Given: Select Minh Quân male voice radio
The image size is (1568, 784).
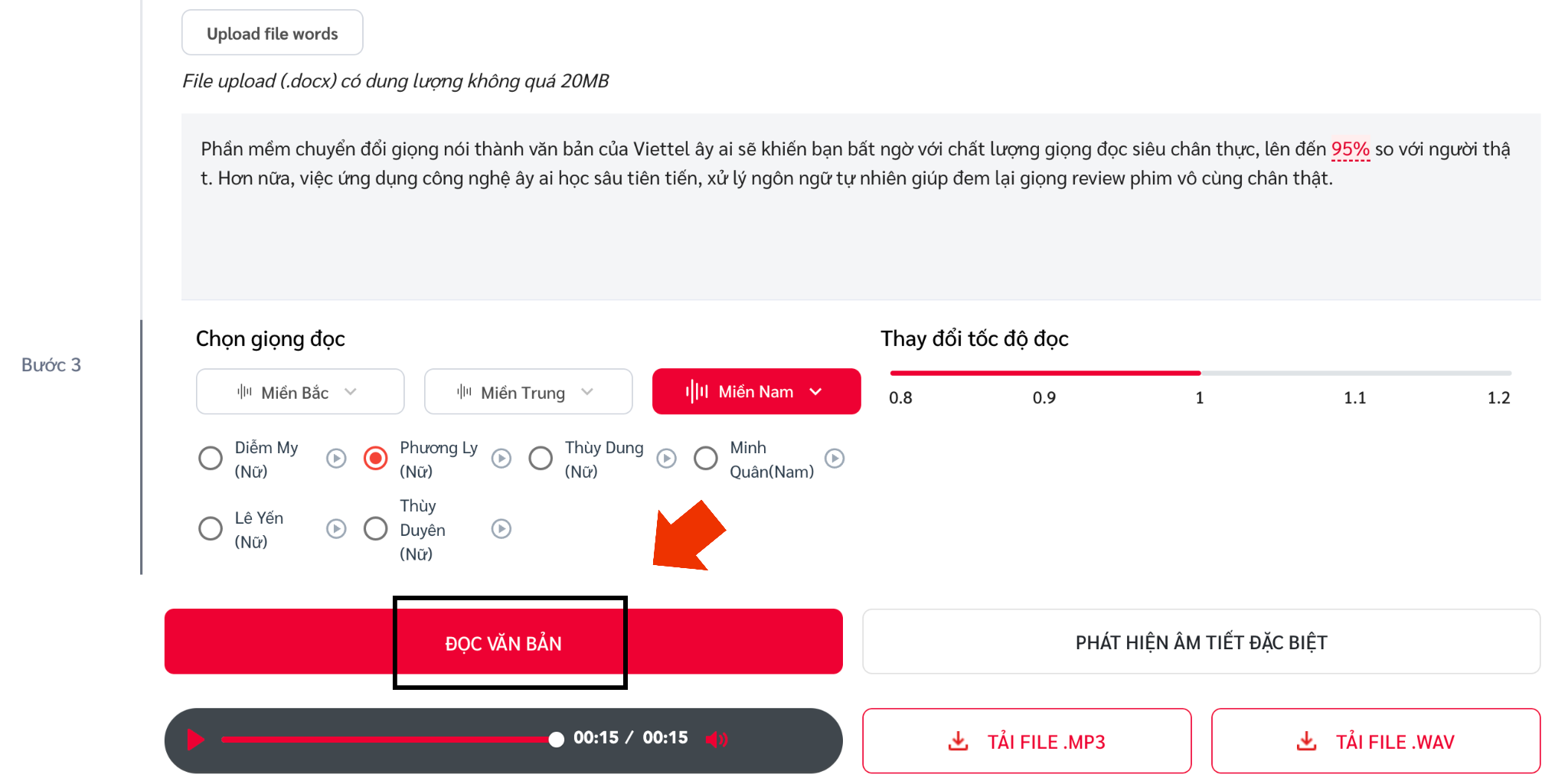Looking at the screenshot, I should (x=706, y=459).
